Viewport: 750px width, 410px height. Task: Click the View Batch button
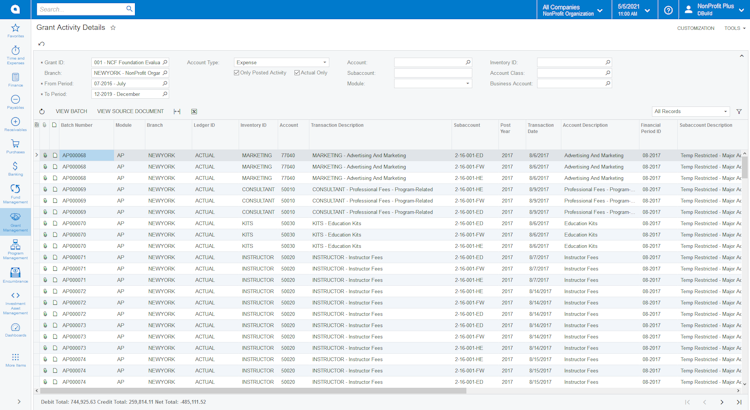(x=71, y=112)
